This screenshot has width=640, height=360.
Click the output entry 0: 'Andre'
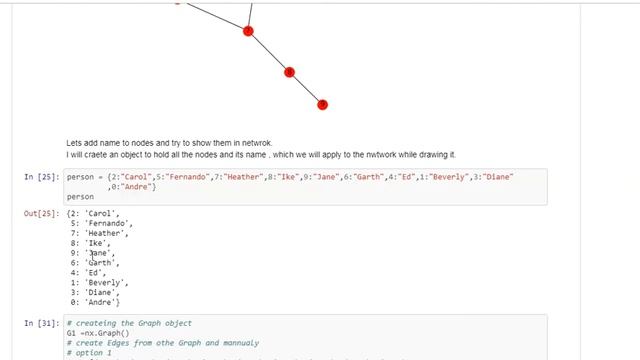(x=95, y=302)
